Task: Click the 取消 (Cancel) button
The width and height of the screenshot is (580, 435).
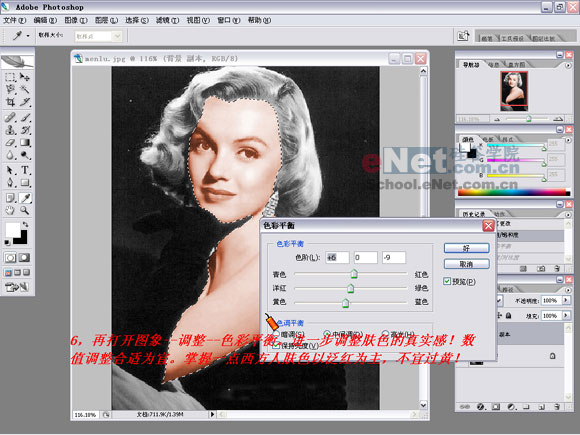Action: pos(466,264)
